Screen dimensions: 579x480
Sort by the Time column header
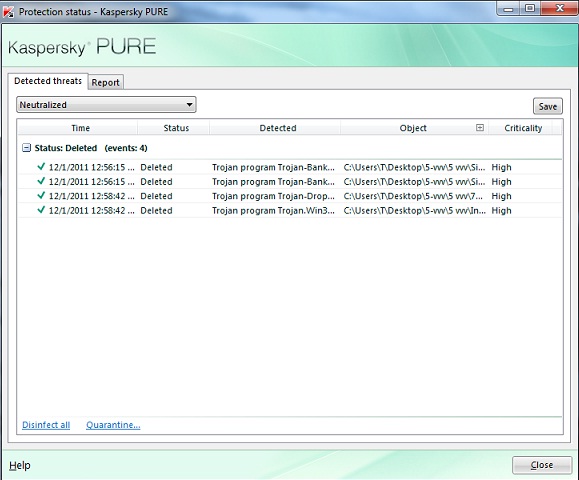coord(78,128)
